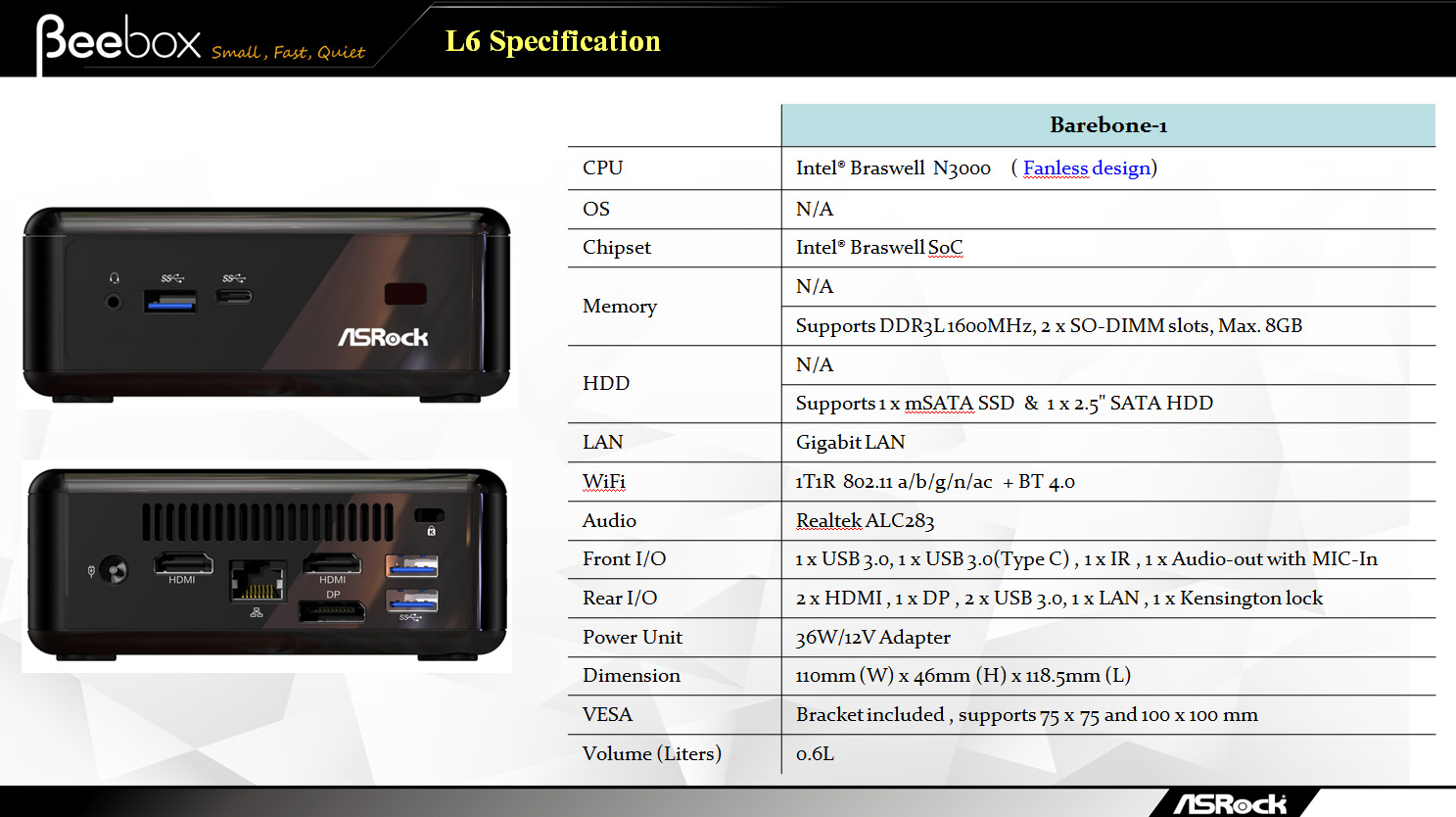1456x817 pixels.
Task: Click the LAN row label
Action: coord(603,442)
